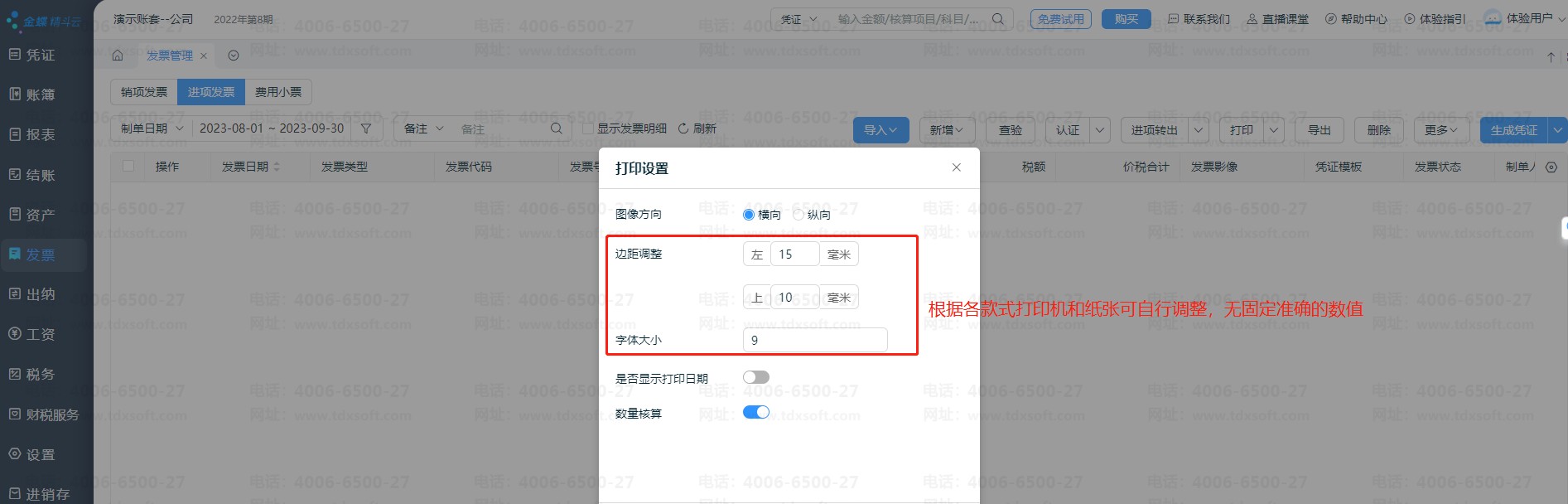Close the 打印设置 dialog
This screenshot has height=504, width=1568.
click(957, 167)
